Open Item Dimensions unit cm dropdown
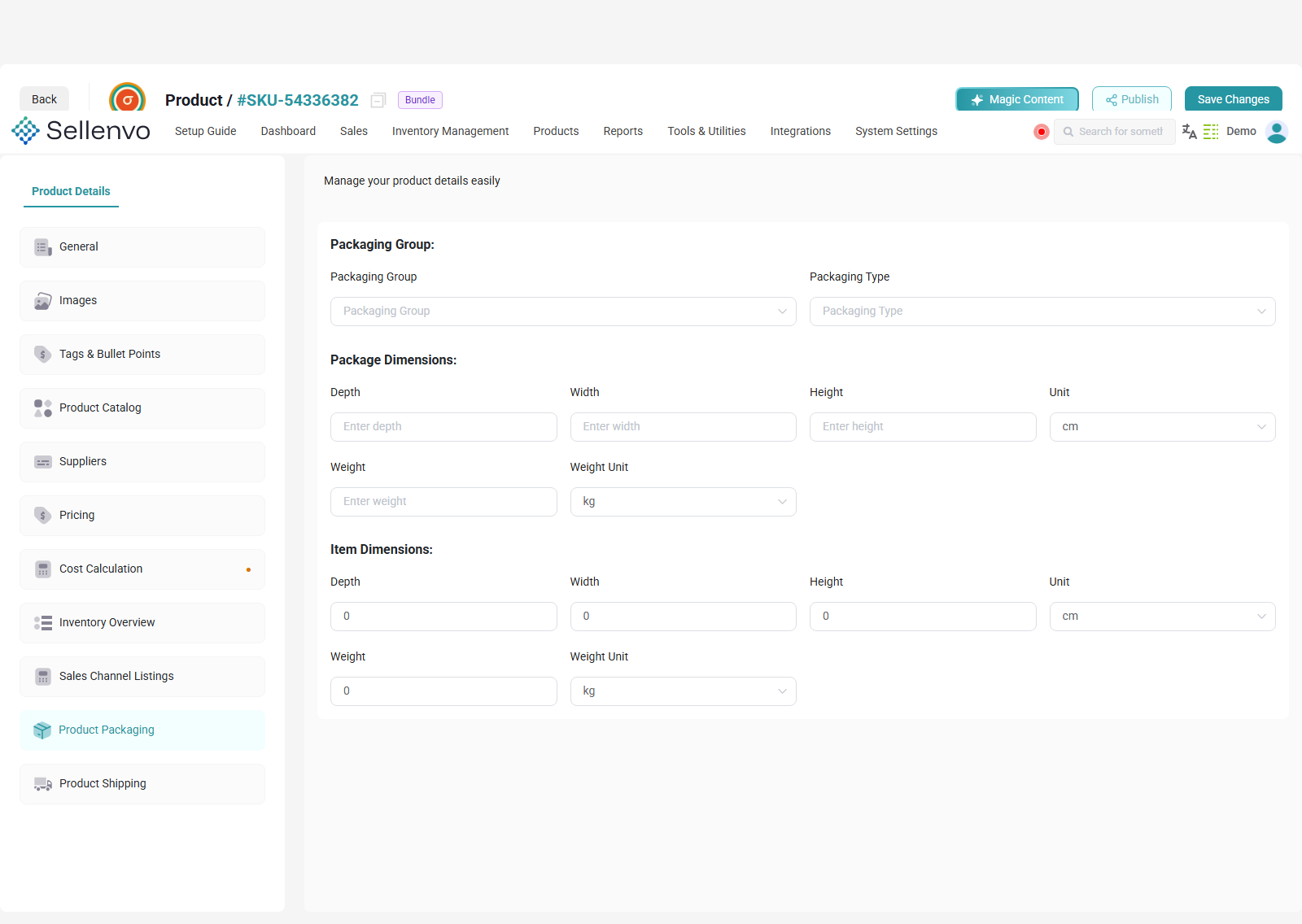 [x=1162, y=617]
